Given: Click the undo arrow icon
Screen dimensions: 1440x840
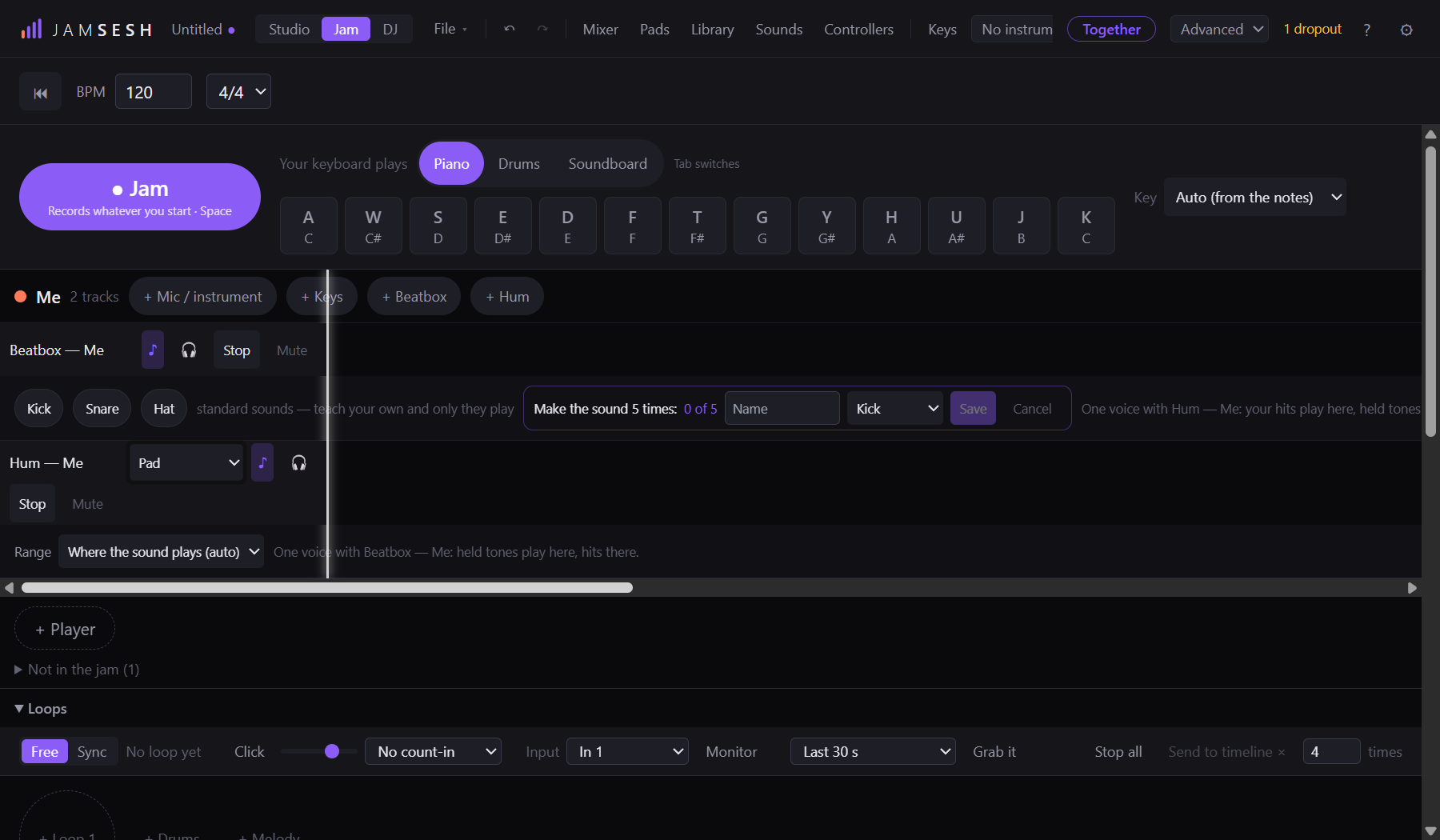Looking at the screenshot, I should click(510, 29).
